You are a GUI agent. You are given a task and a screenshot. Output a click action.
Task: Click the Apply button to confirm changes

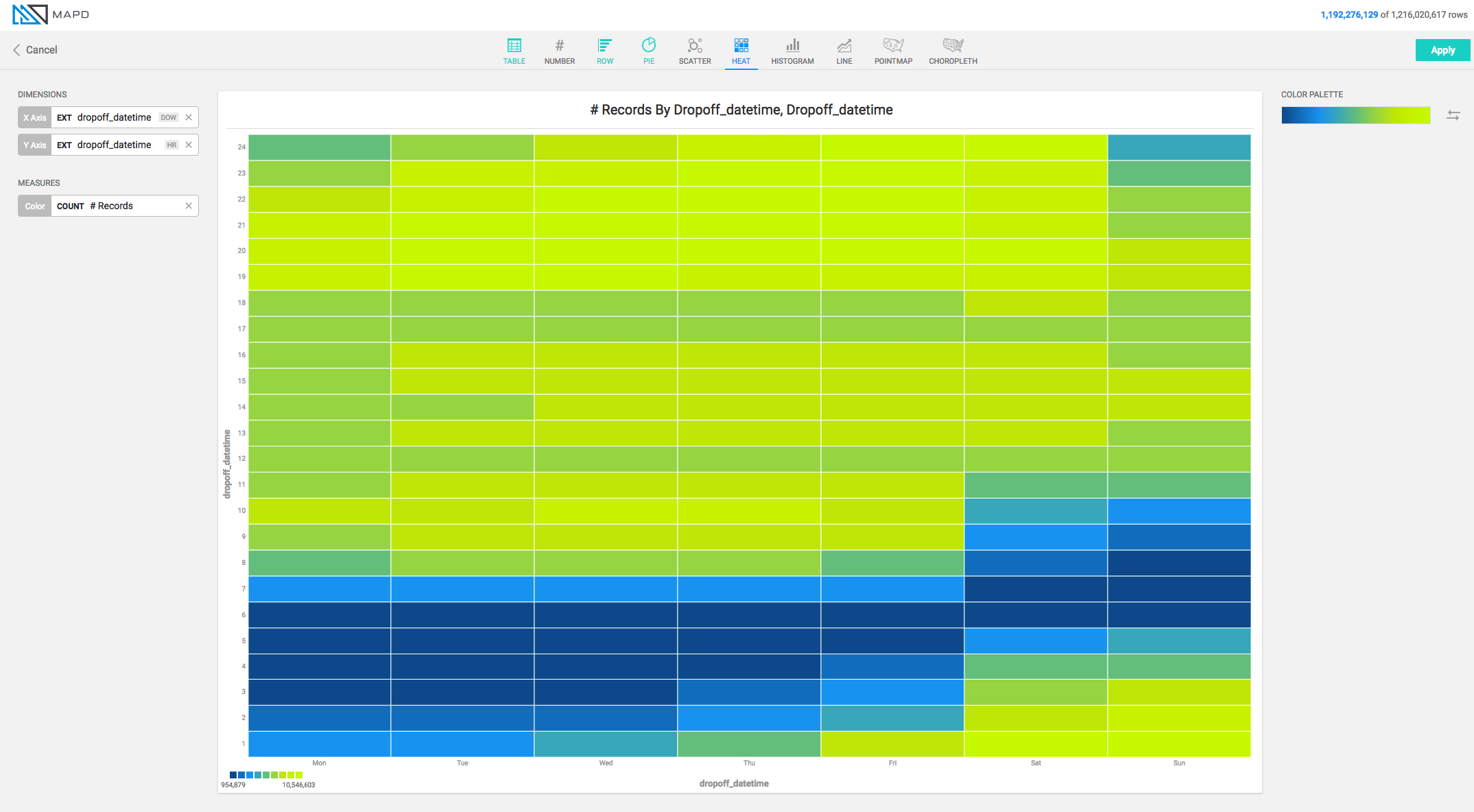[x=1441, y=49]
